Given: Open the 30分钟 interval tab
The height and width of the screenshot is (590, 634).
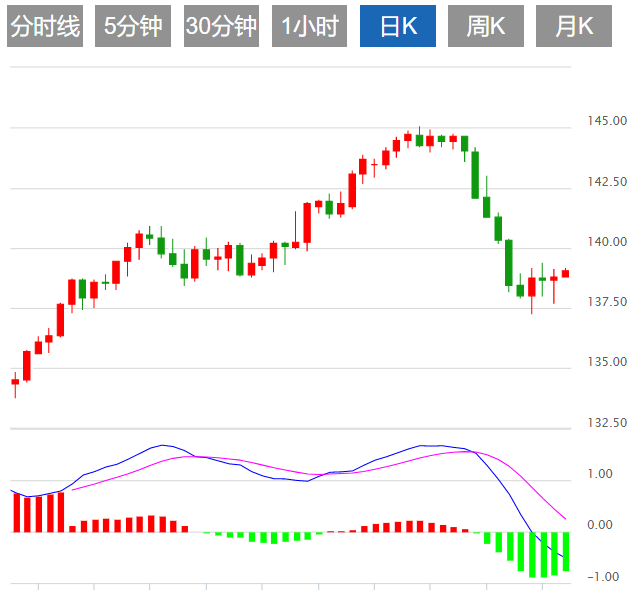Looking at the screenshot, I should coord(221,26).
